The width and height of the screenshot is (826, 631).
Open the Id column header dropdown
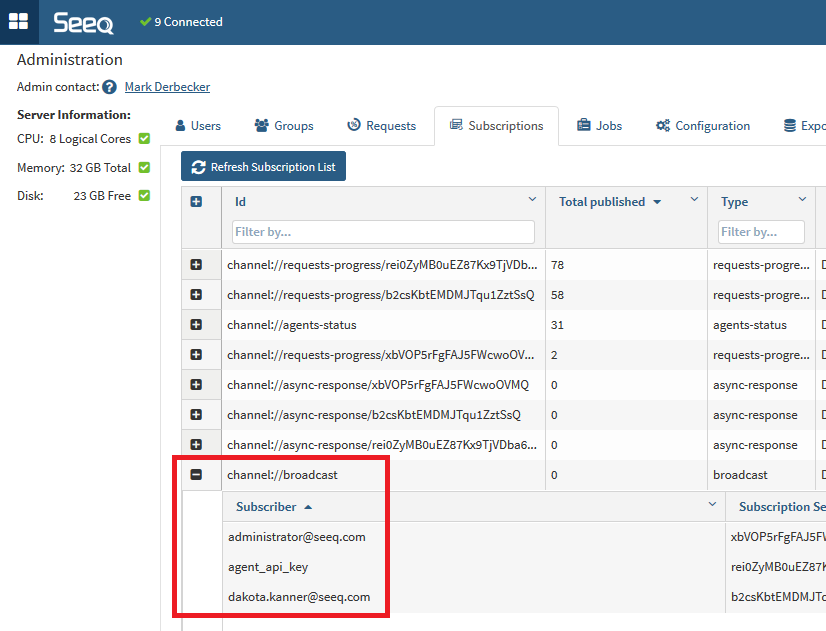tap(532, 201)
